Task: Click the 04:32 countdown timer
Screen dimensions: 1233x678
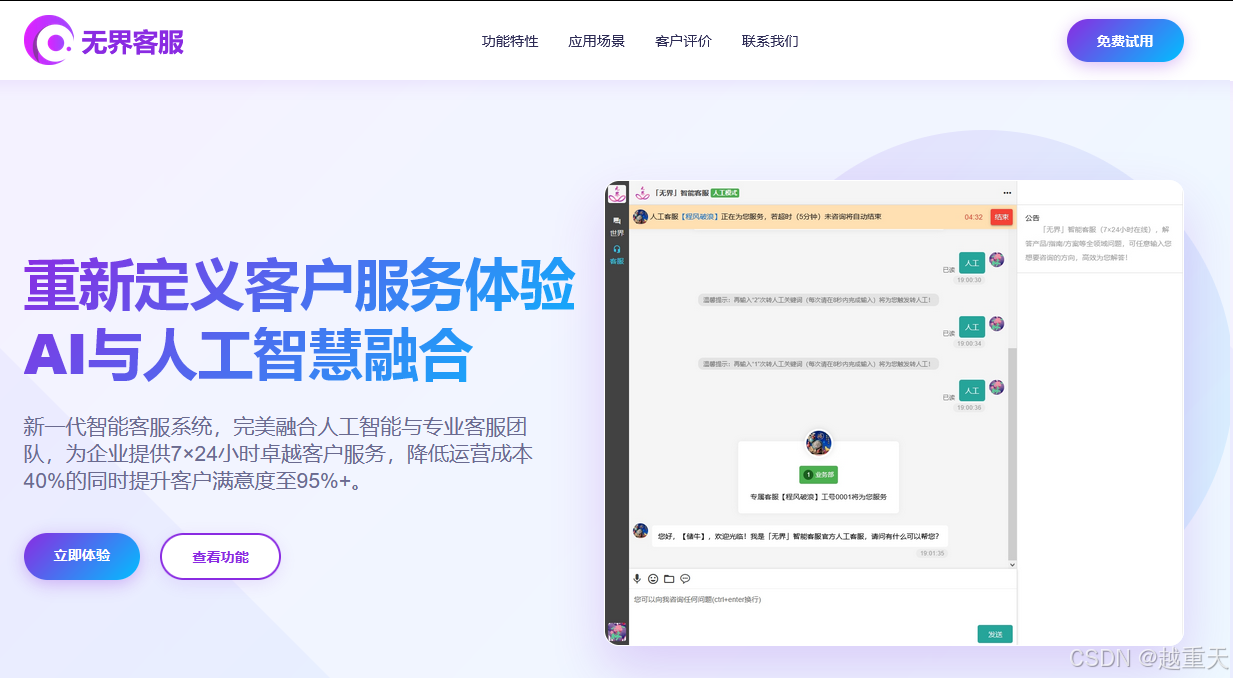Action: [973, 217]
